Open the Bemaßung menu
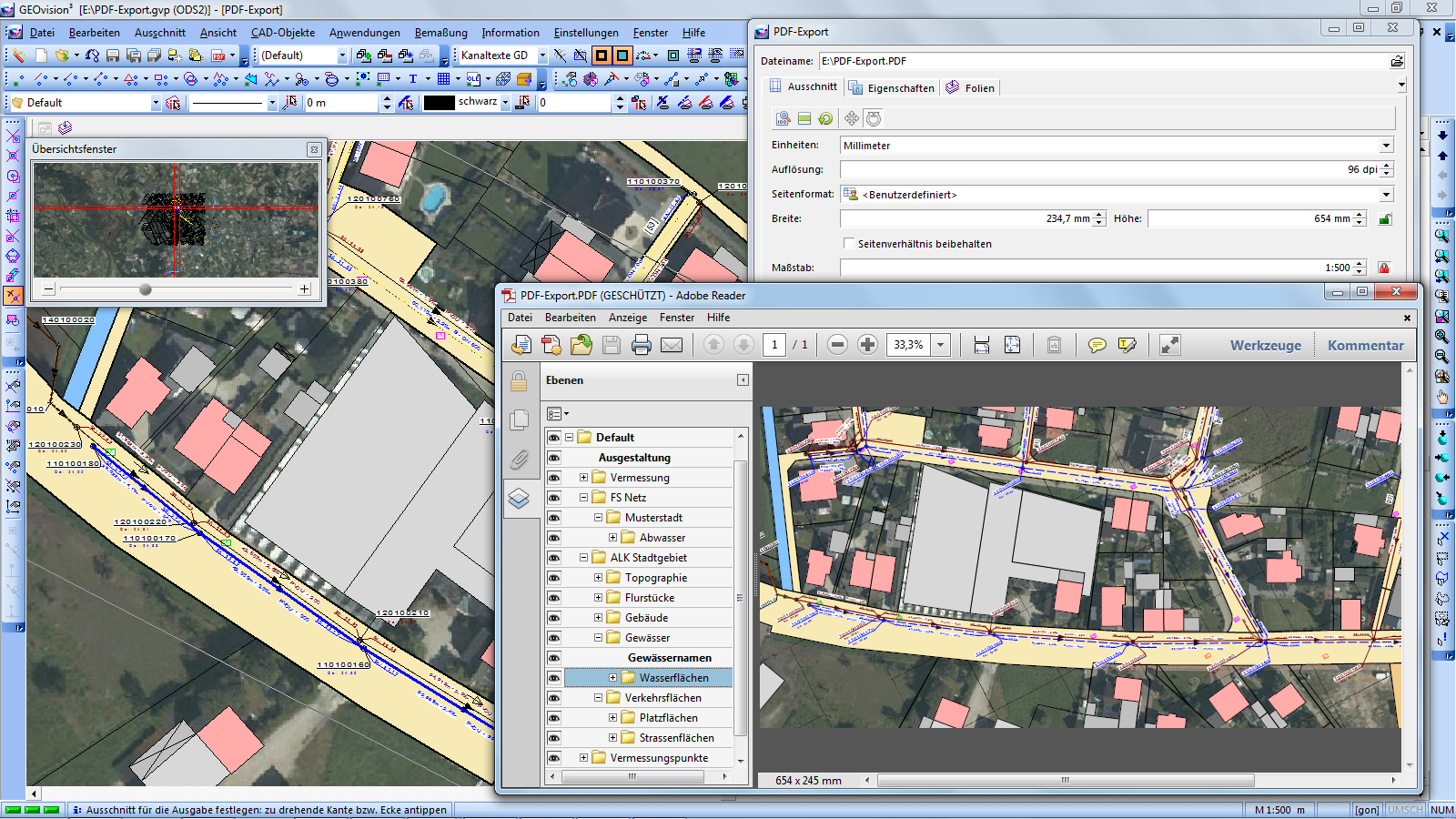The height and width of the screenshot is (819, 1456). [441, 33]
